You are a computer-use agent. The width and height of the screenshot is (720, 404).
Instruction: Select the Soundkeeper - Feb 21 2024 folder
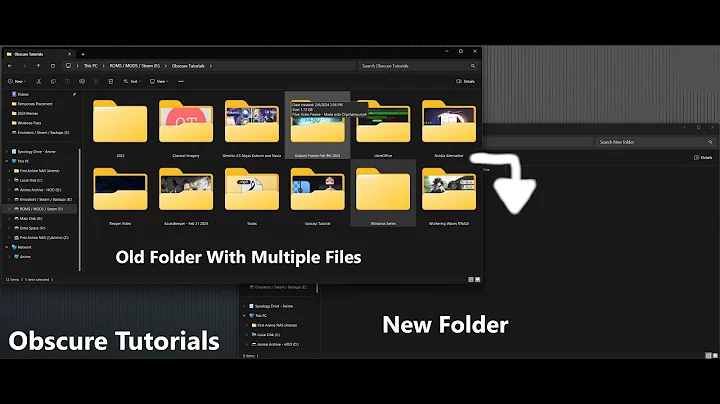pyautogui.click(x=186, y=193)
